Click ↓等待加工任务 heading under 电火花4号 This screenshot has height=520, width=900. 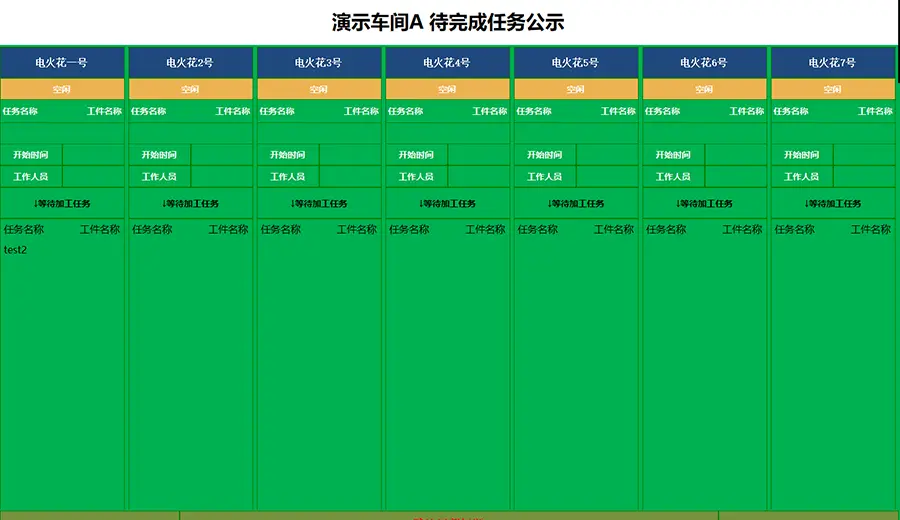point(448,203)
